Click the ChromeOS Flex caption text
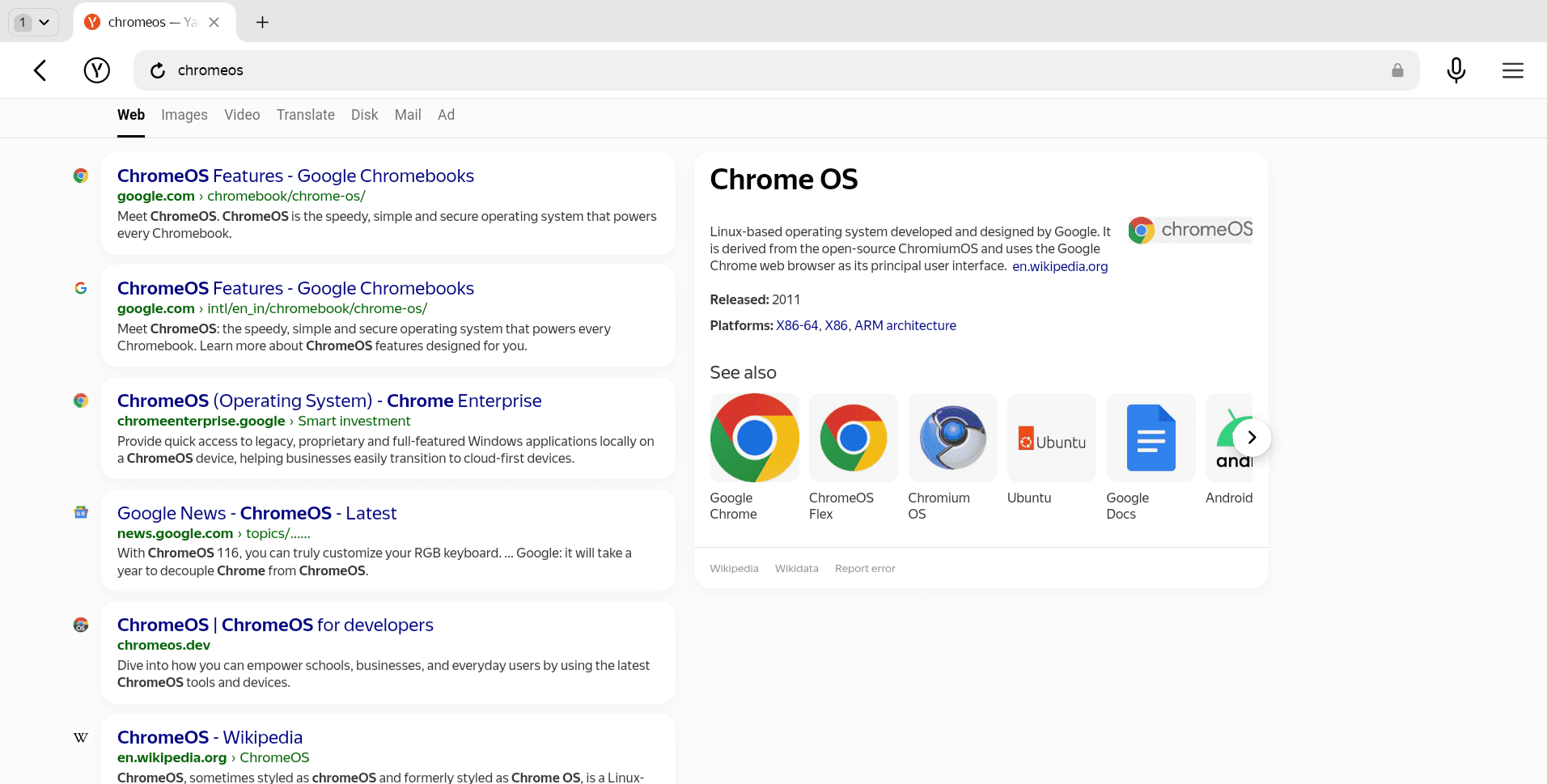The width and height of the screenshot is (1547, 784). tap(841, 506)
